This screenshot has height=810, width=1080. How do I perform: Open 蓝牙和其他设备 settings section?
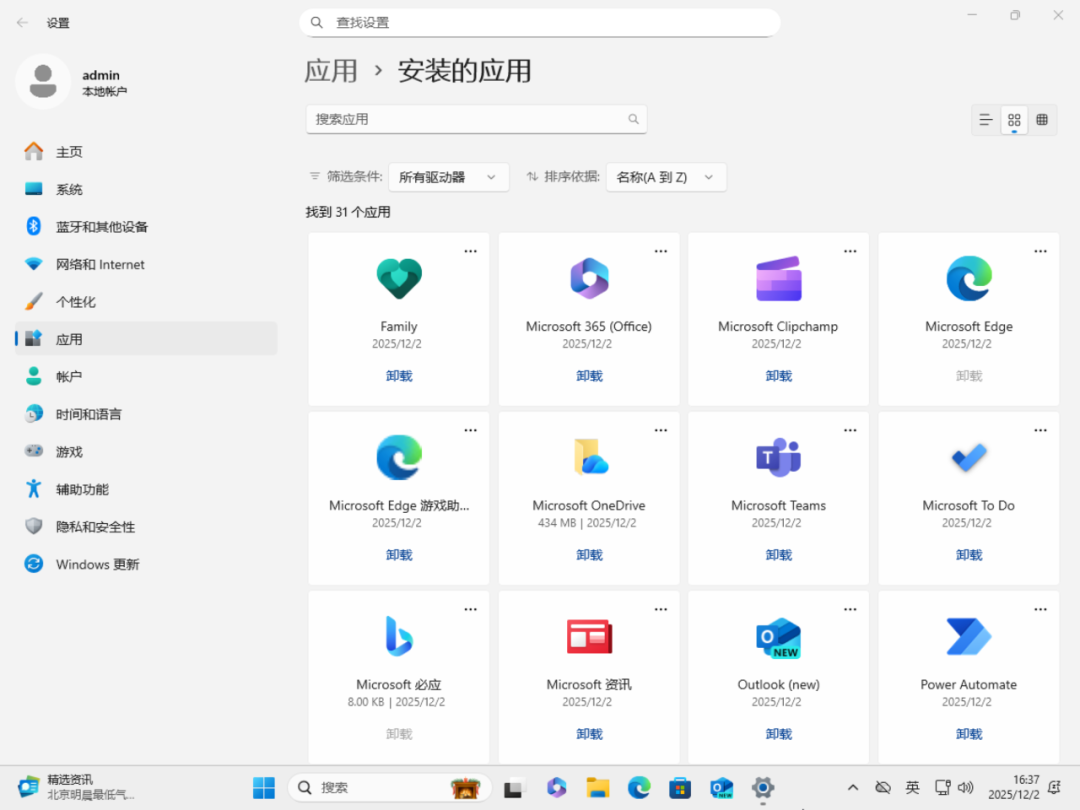pyautogui.click(x=146, y=227)
